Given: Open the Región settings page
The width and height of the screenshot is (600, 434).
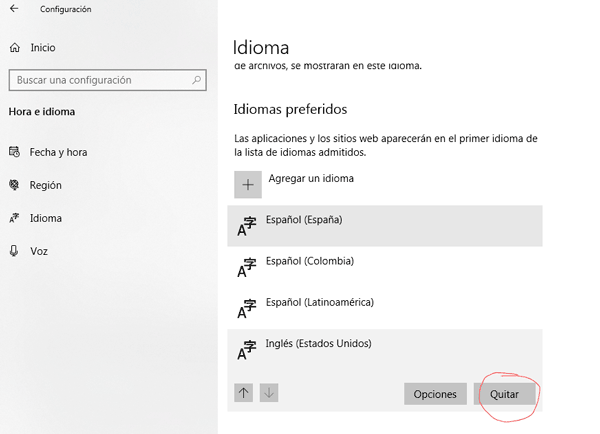Looking at the screenshot, I should pos(45,185).
